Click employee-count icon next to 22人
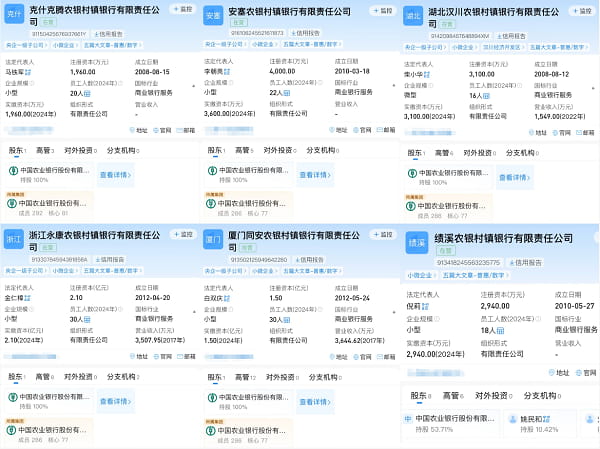 pyautogui.click(x=287, y=93)
